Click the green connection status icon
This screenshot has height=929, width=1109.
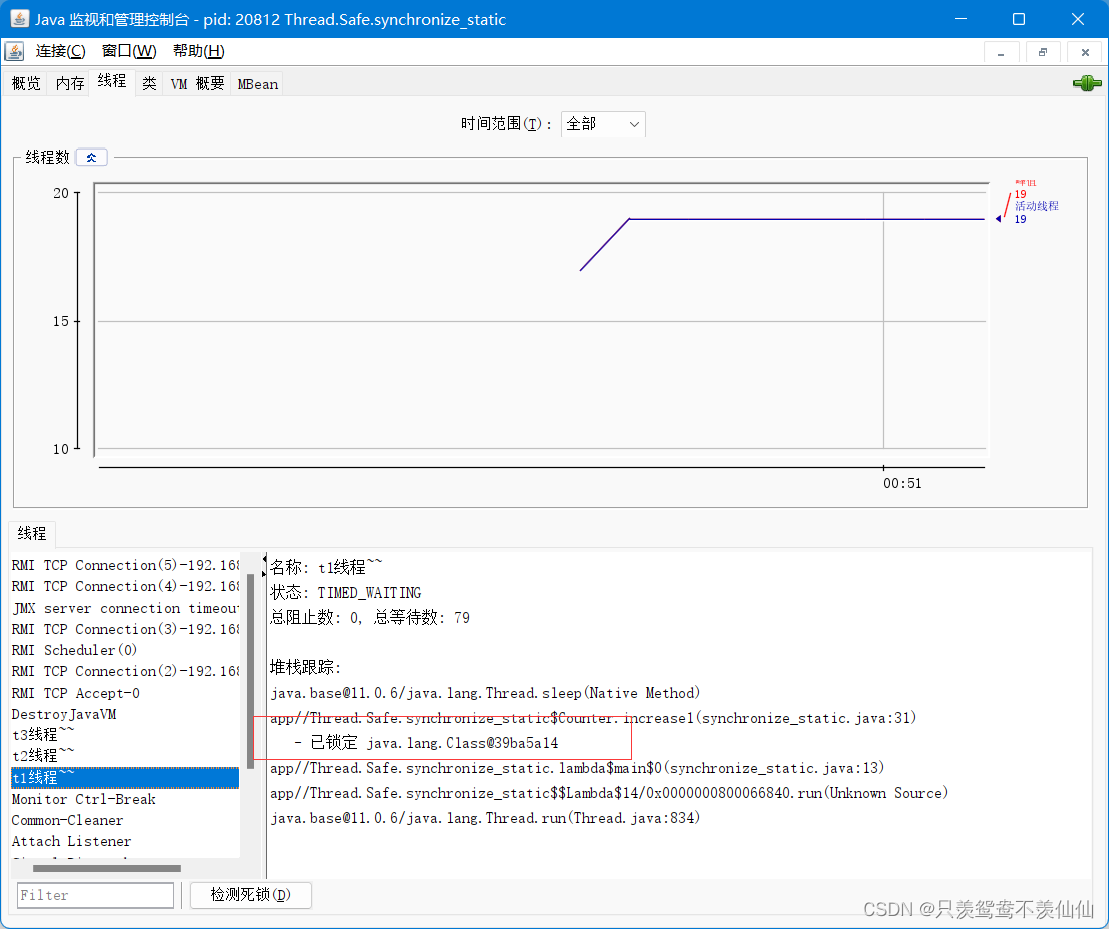tap(1086, 84)
